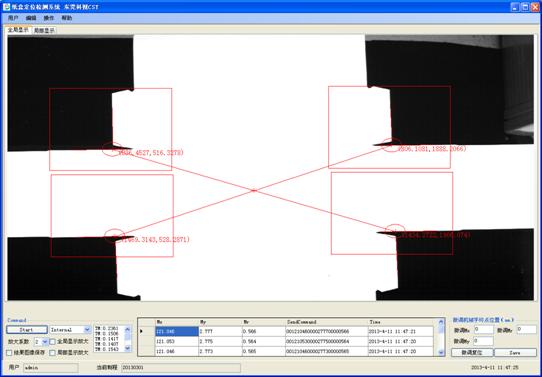Viewport: 542px width, 377px height.
Task: Click the Save button
Action: point(515,352)
